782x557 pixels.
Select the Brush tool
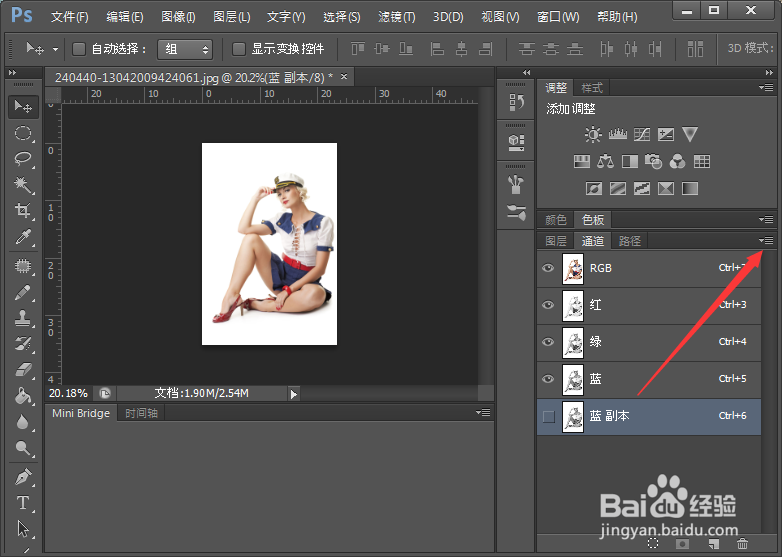pos(23,292)
